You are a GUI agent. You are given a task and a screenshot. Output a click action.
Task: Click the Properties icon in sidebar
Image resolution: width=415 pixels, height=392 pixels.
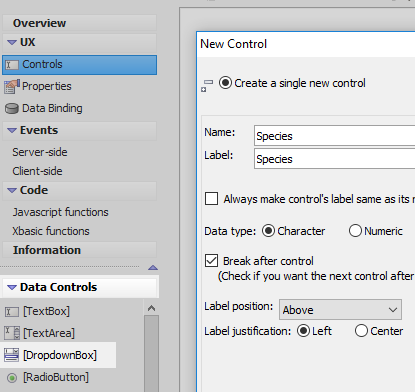point(12,87)
